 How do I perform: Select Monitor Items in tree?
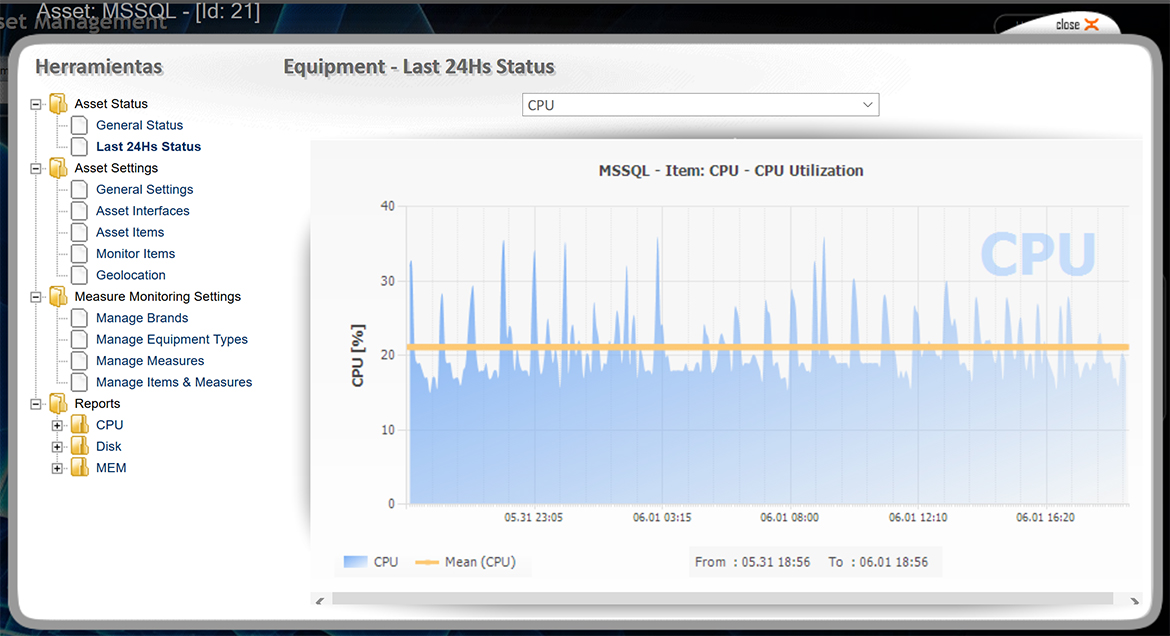pyautogui.click(x=135, y=254)
